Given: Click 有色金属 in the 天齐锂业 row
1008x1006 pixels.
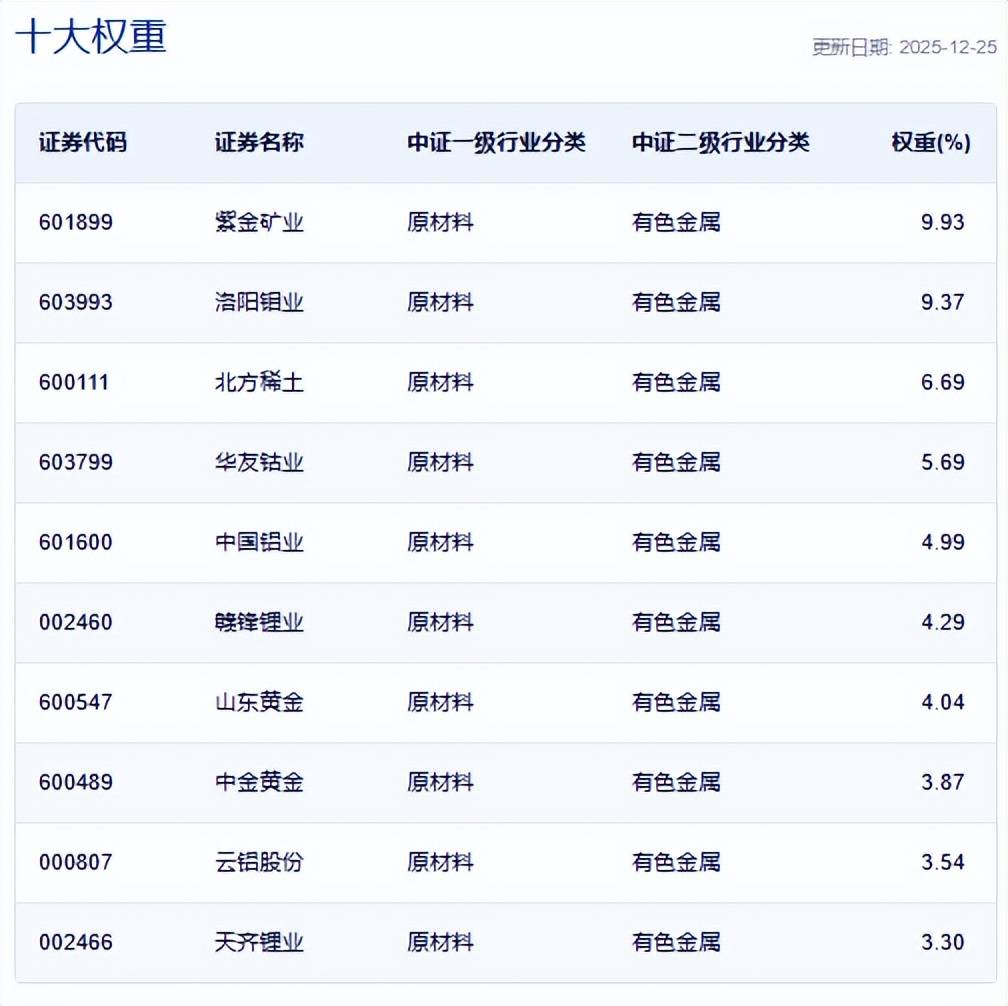Looking at the screenshot, I should point(676,942).
